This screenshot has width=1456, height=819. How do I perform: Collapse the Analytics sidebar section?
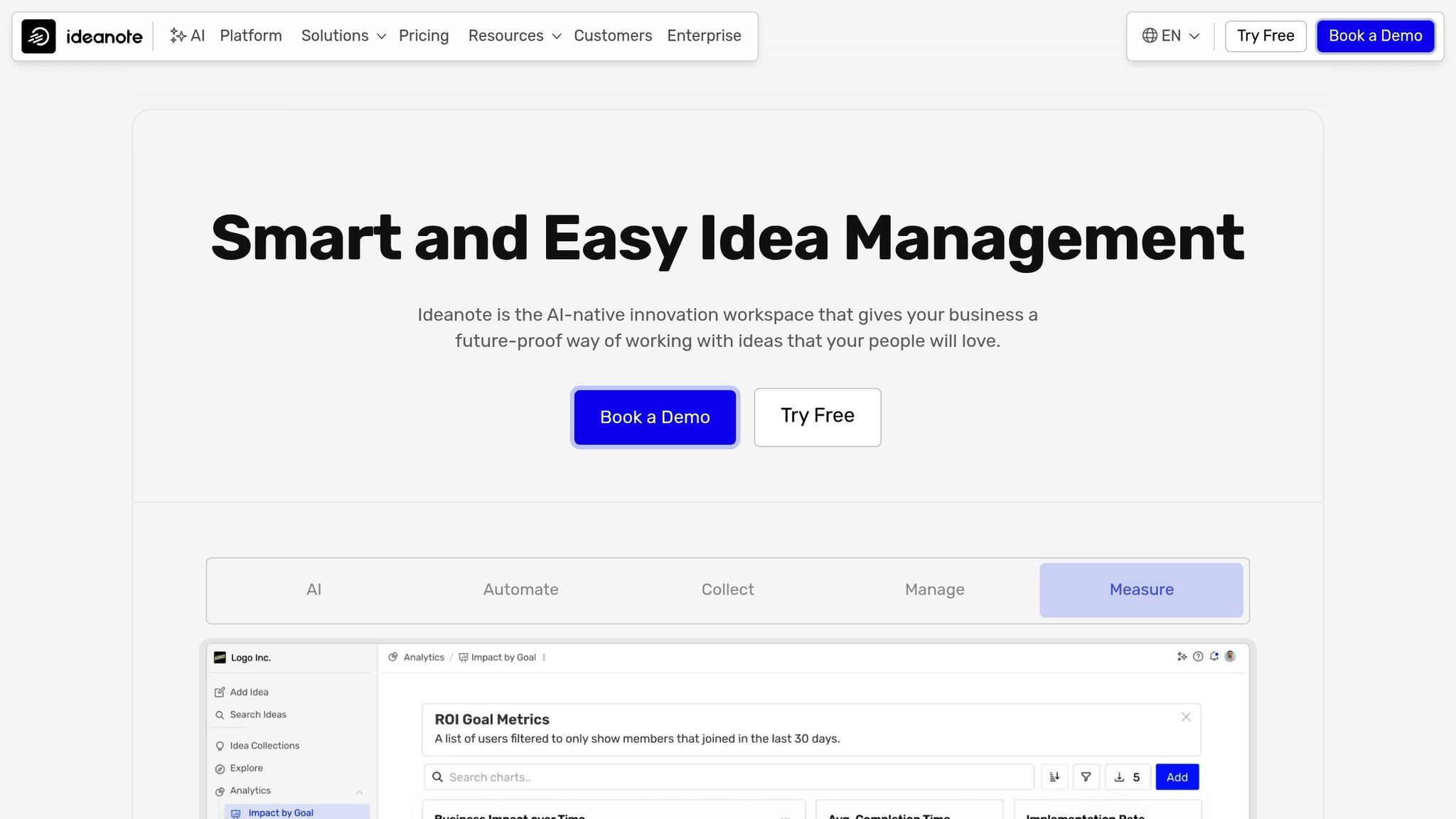pyautogui.click(x=359, y=791)
